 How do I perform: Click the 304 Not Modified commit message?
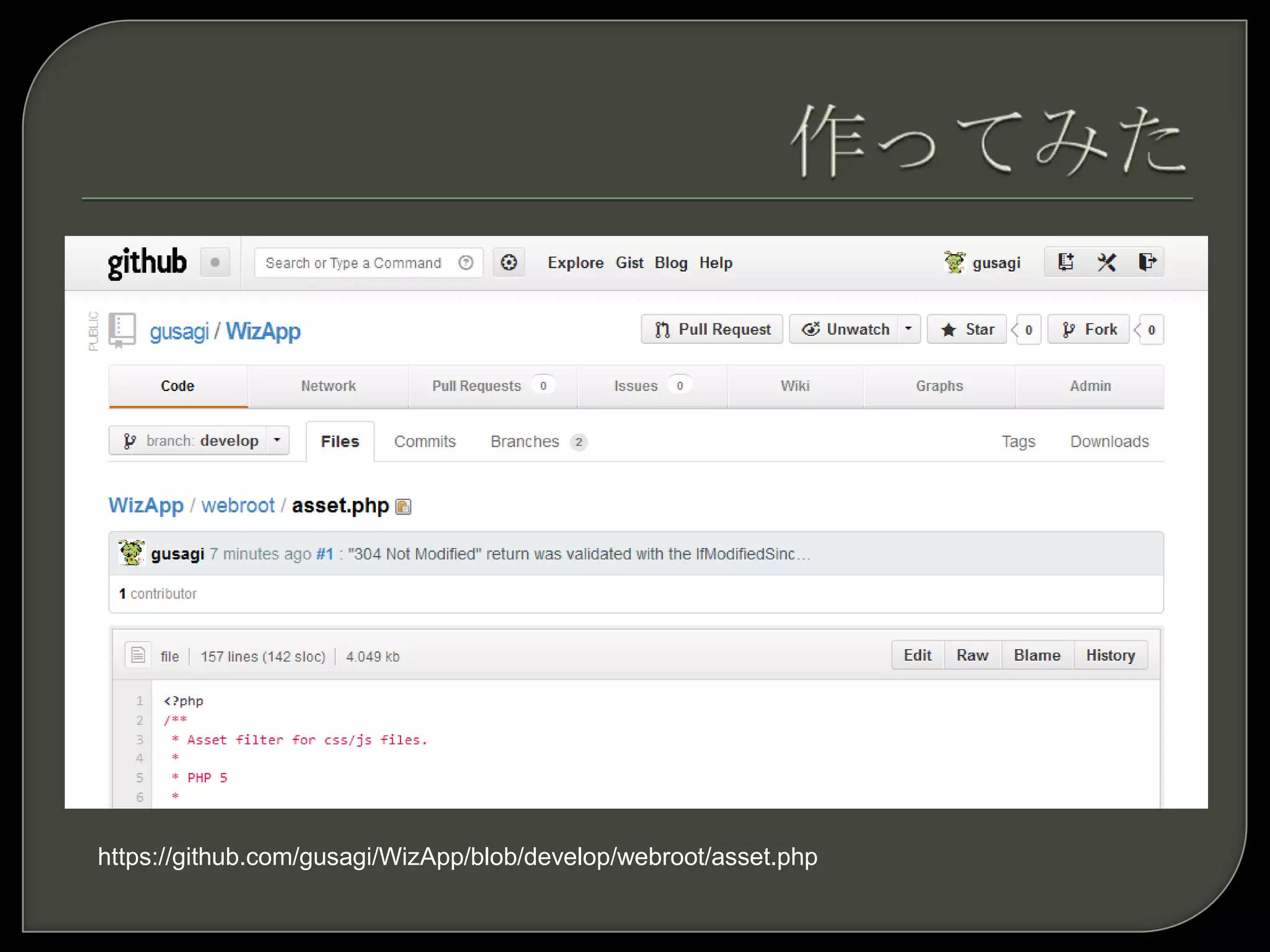pyautogui.click(x=579, y=553)
